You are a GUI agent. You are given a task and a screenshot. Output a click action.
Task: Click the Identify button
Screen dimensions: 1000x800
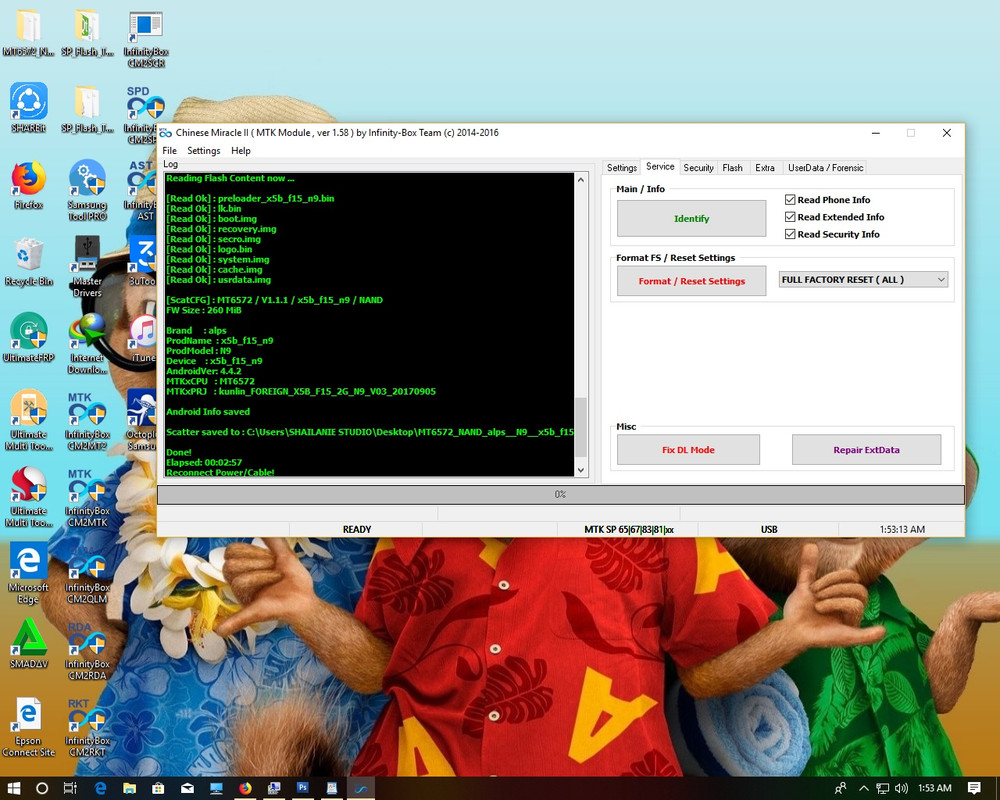(x=691, y=219)
